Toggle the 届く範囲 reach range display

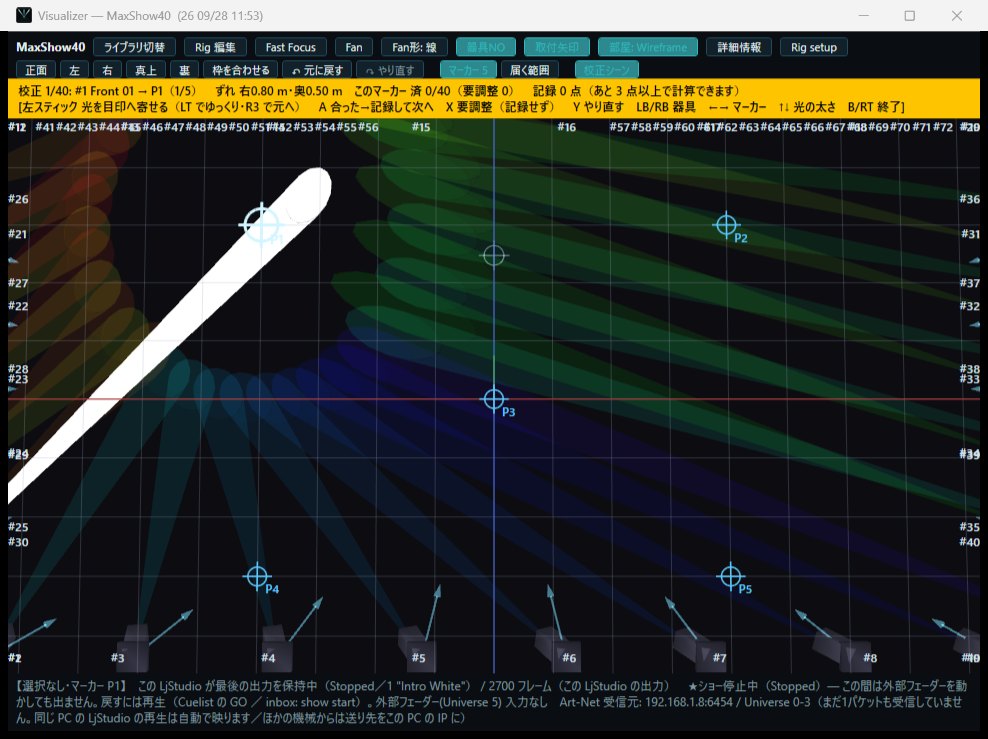[530, 69]
